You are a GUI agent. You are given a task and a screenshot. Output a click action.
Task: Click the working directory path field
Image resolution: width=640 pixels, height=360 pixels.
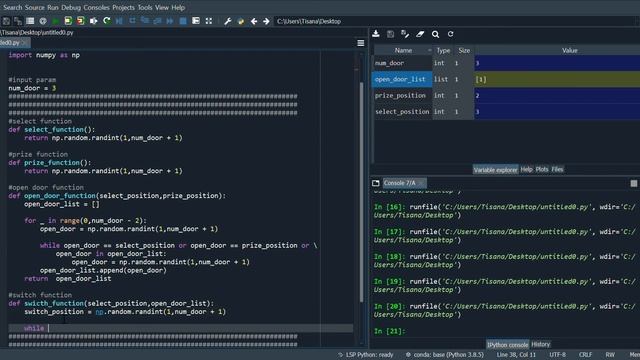(x=456, y=21)
